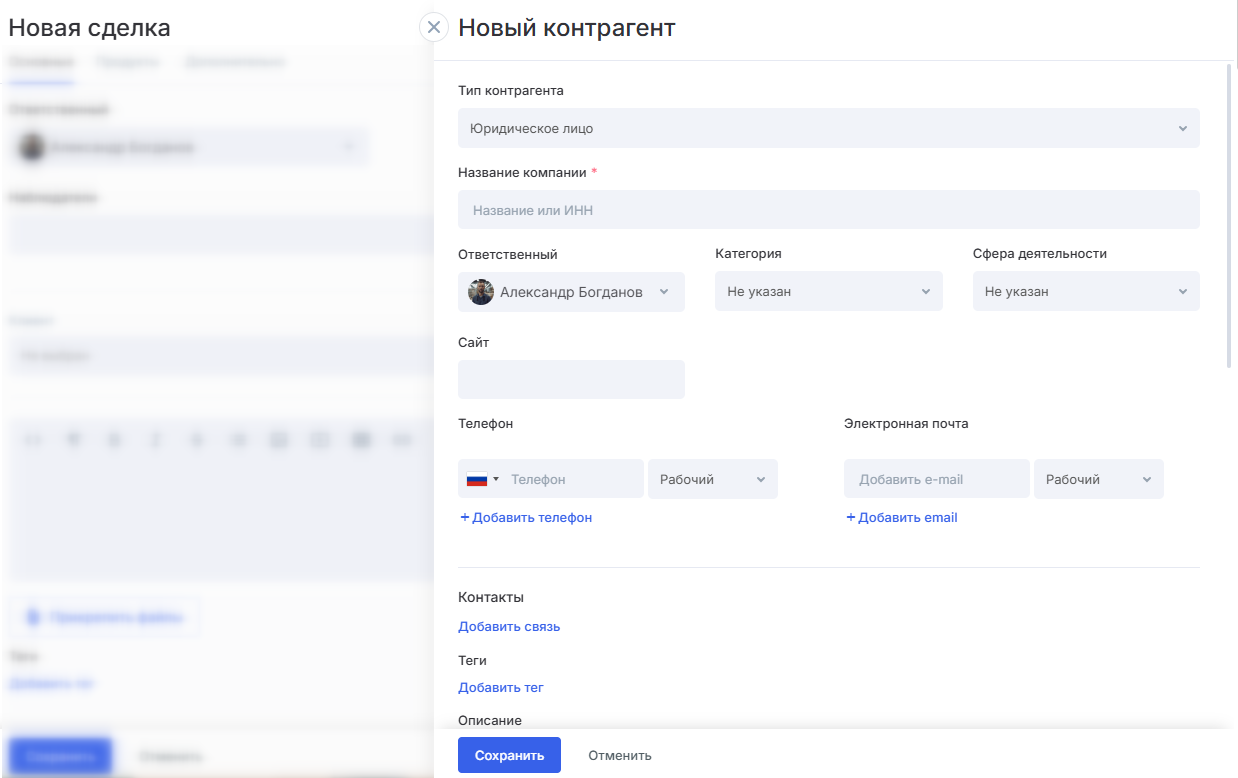Open Тип контрагента dropdown
Screen dimensions: 1238x778
coord(828,128)
